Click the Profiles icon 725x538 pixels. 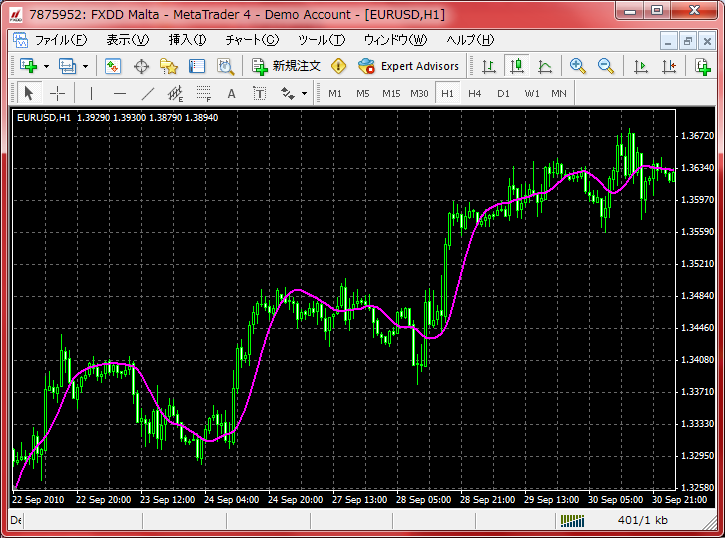(68, 66)
